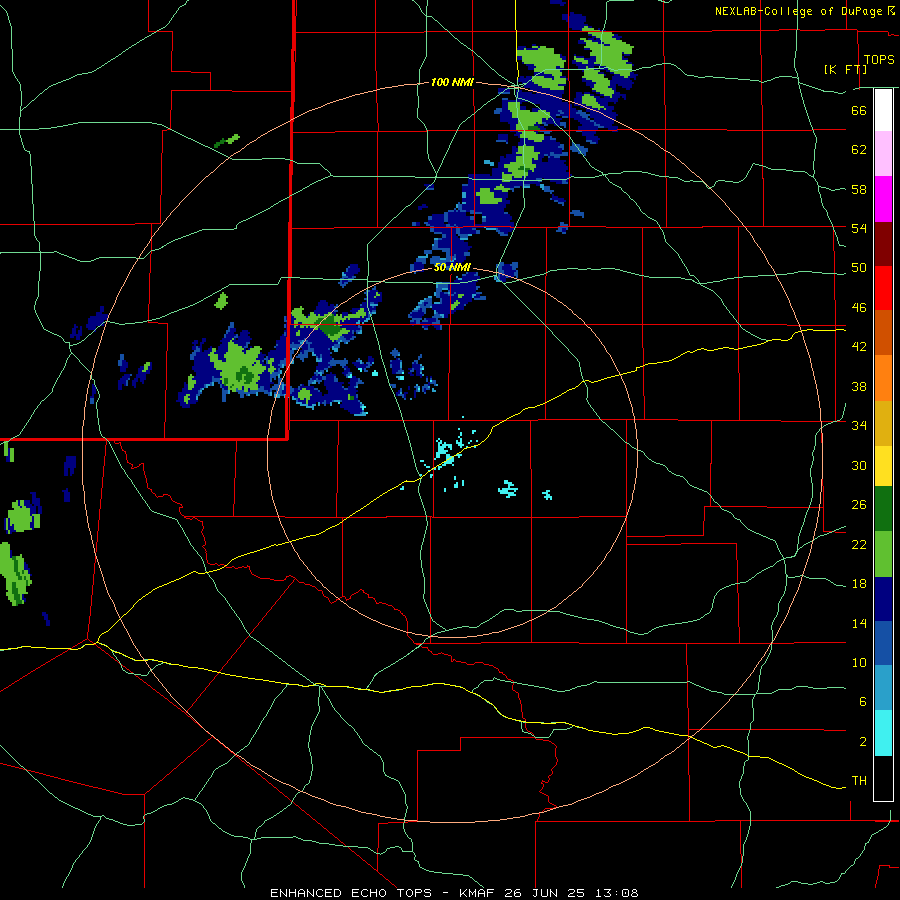
Task: Click the light pink 62 kft swatch
Action: (883, 153)
